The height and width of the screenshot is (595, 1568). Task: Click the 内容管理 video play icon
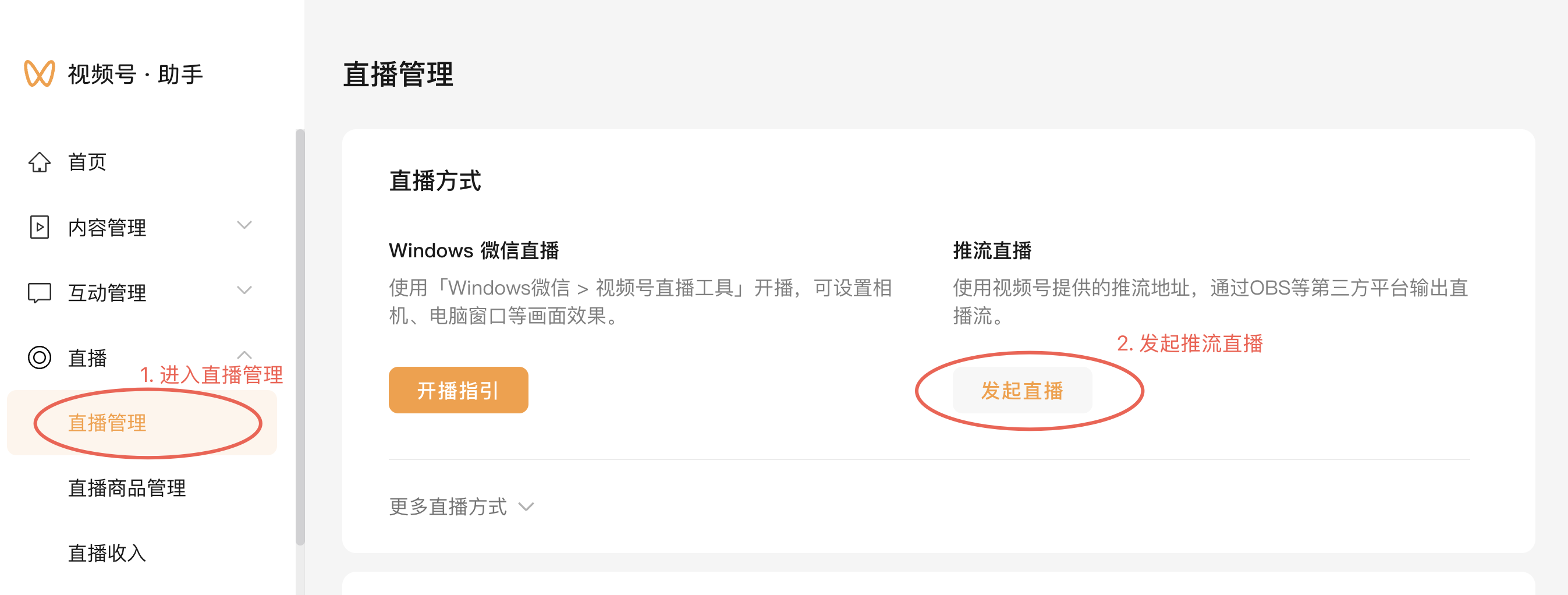pos(40,227)
